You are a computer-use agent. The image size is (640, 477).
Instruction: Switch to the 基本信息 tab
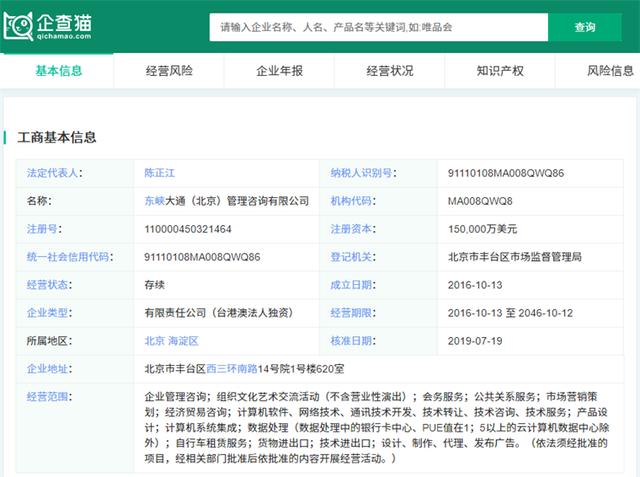click(x=59, y=70)
